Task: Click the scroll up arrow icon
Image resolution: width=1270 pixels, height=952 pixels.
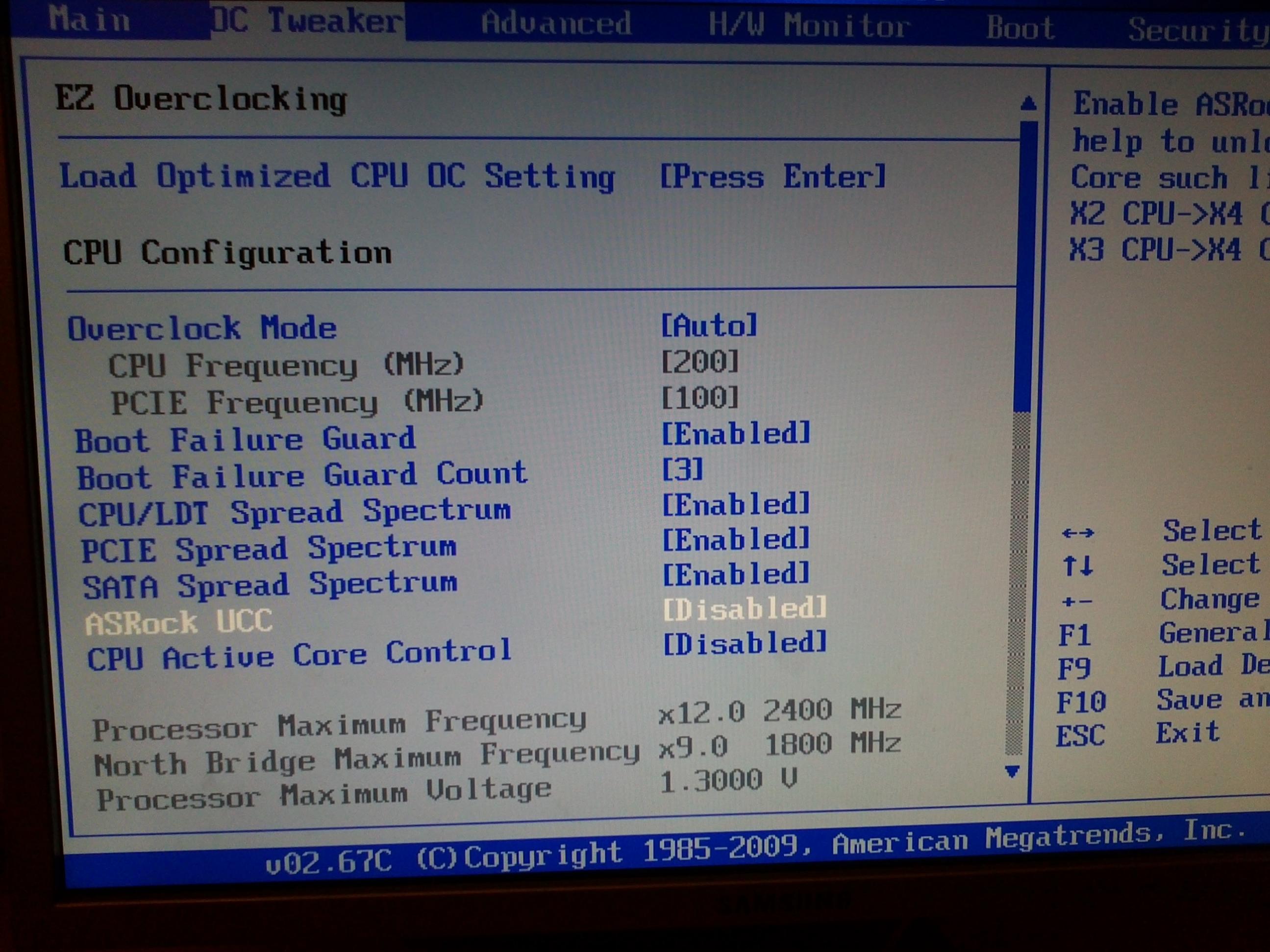Action: [1028, 103]
